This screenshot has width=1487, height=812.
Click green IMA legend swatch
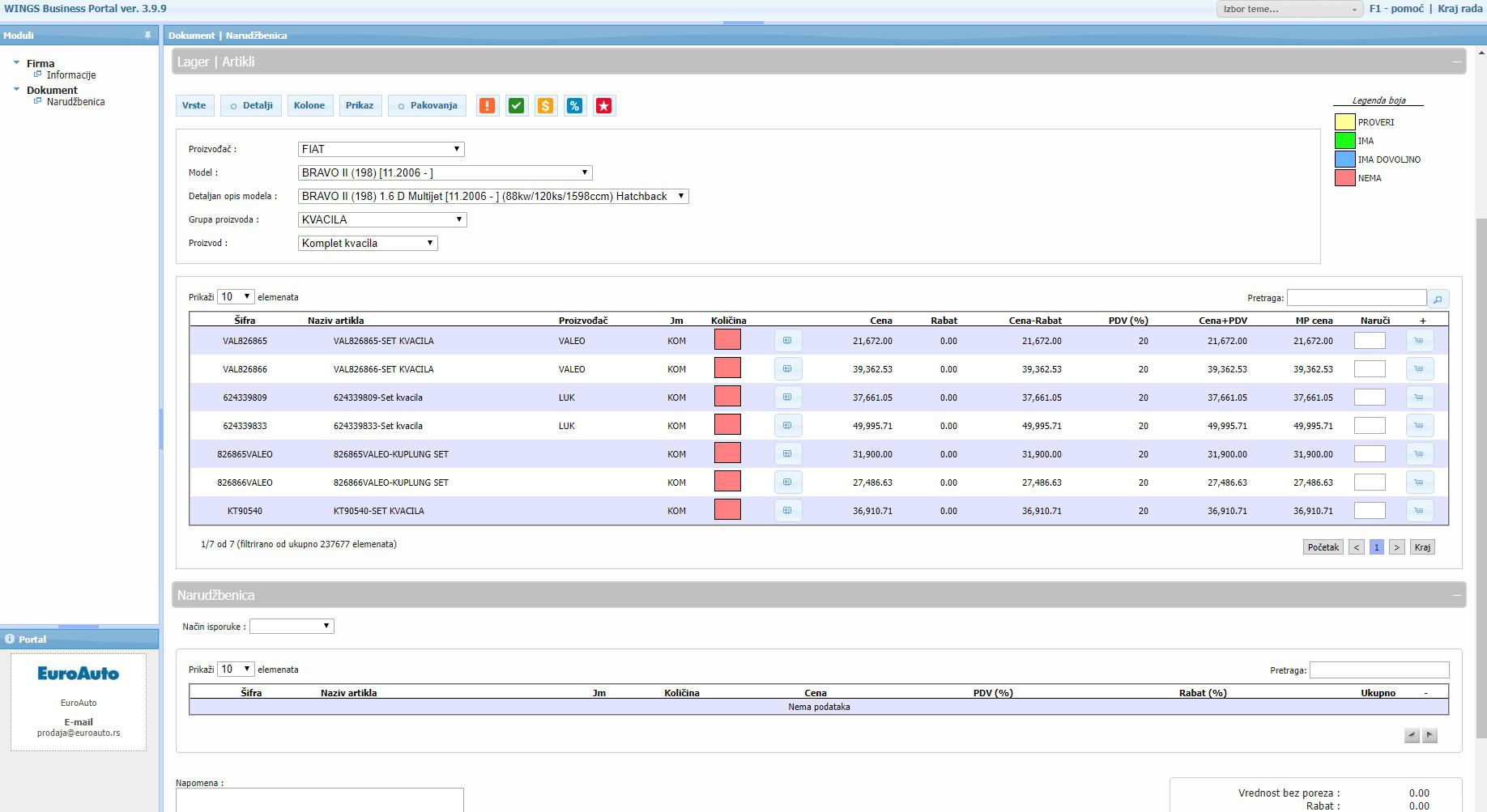coord(1344,141)
